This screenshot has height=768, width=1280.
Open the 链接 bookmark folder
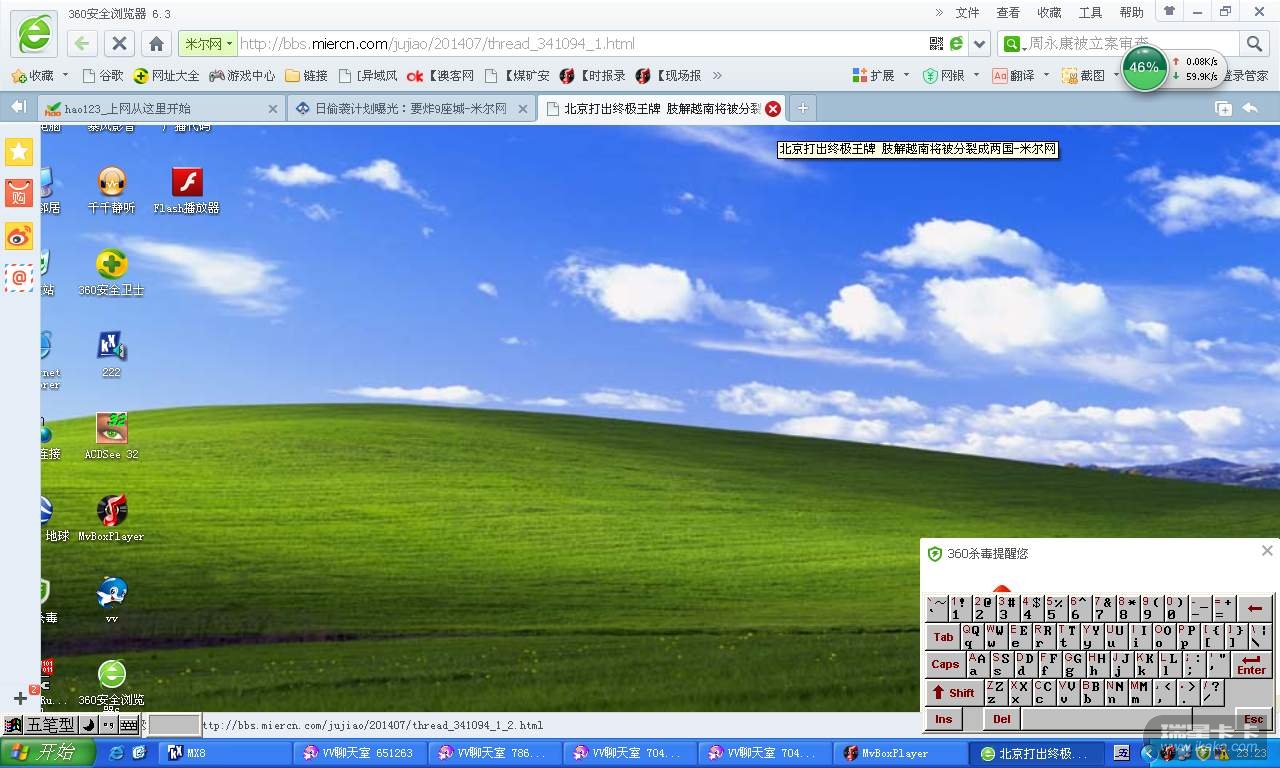(306, 75)
